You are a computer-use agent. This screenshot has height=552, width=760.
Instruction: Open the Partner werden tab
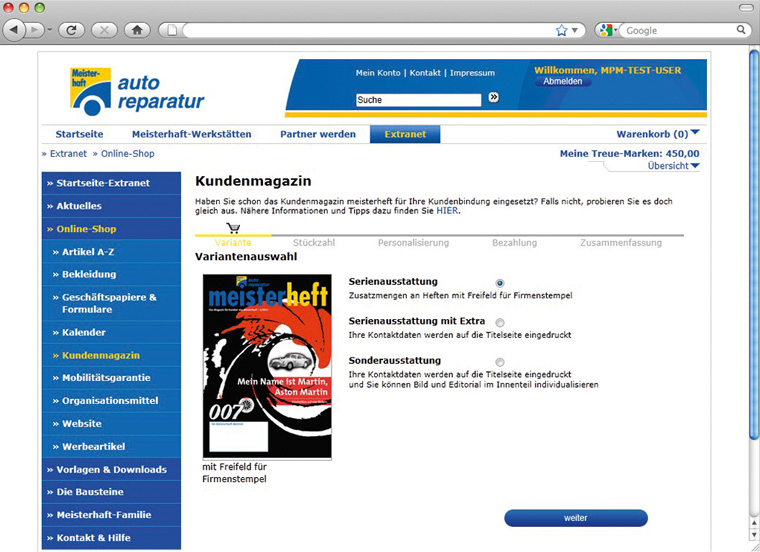[317, 134]
